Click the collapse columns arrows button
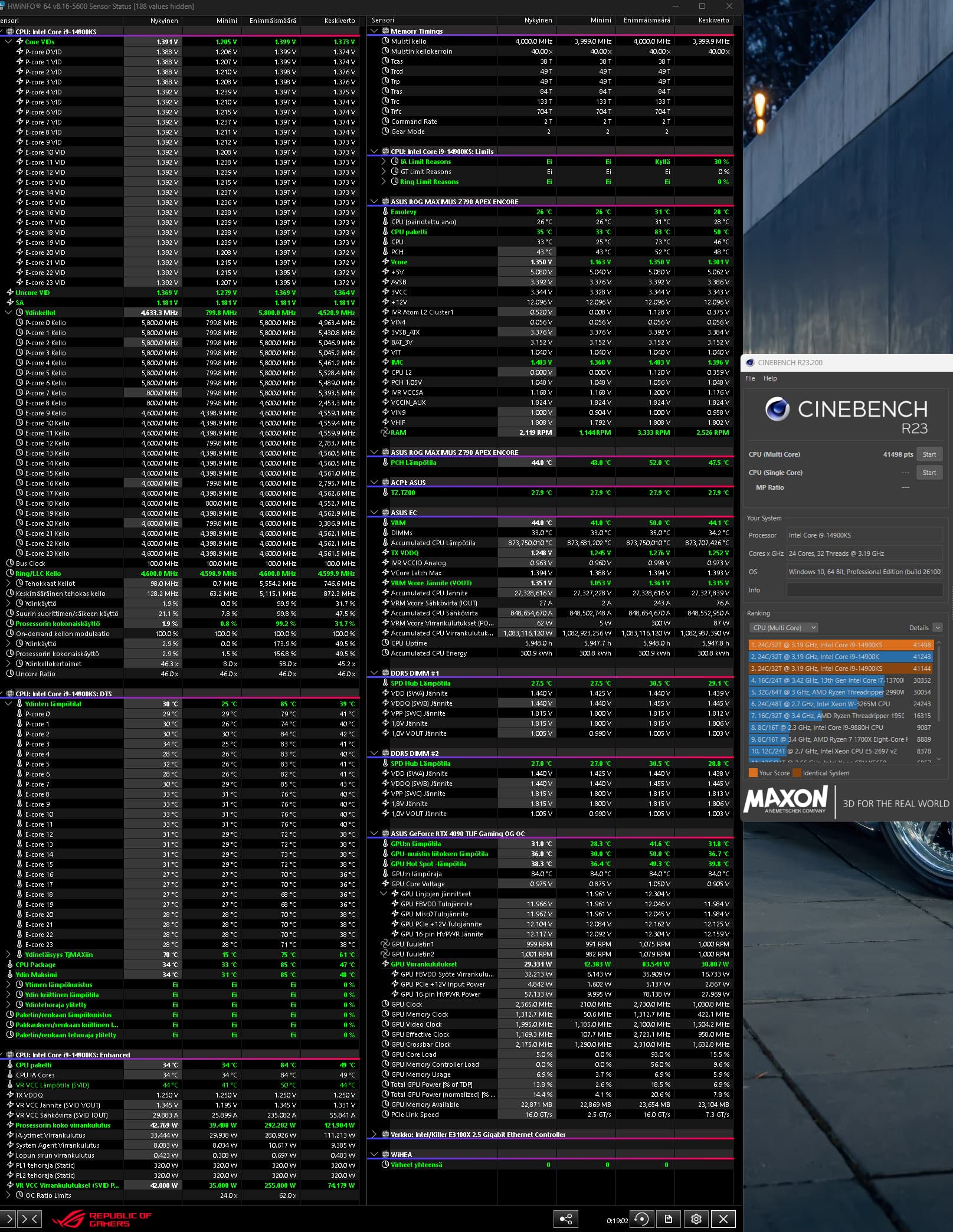The height and width of the screenshot is (1232, 953). click(30, 1219)
